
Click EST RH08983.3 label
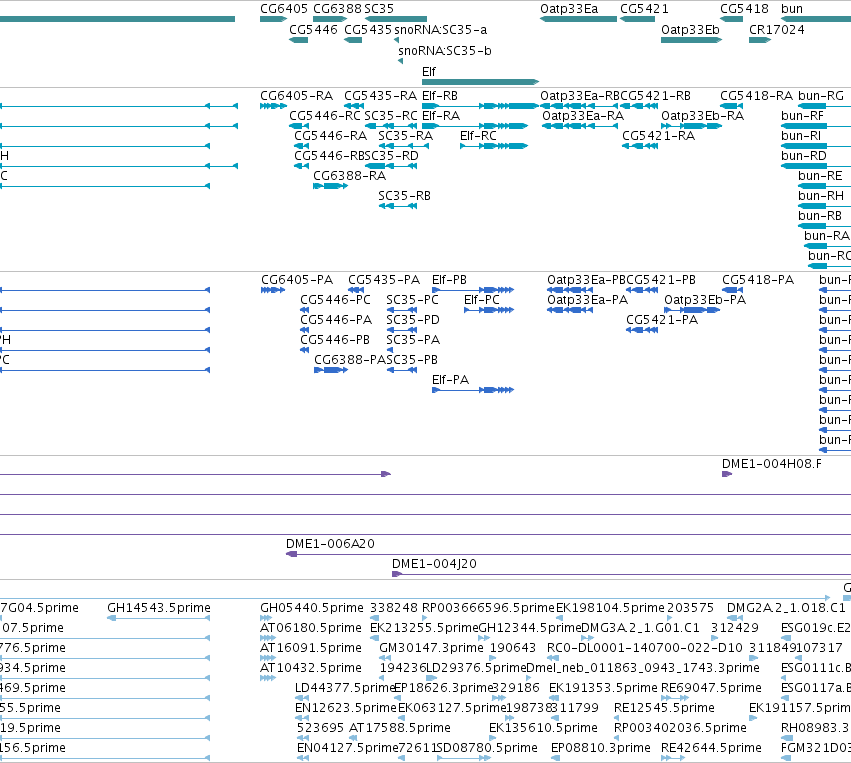click(x=815, y=728)
